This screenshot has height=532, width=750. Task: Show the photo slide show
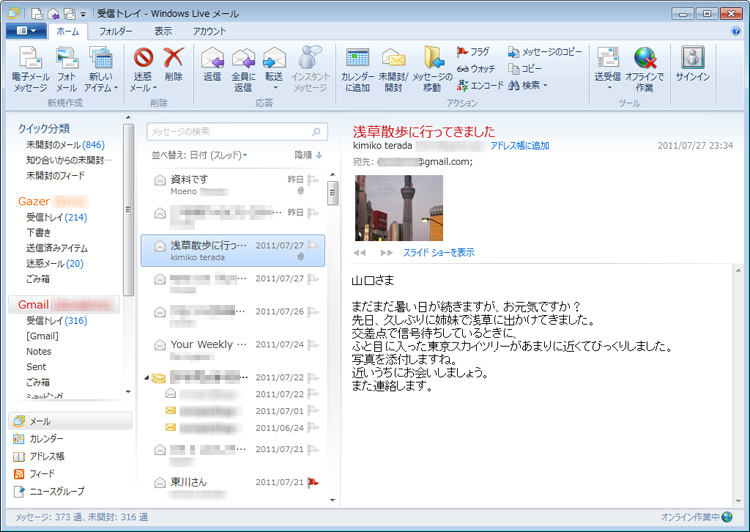click(439, 253)
